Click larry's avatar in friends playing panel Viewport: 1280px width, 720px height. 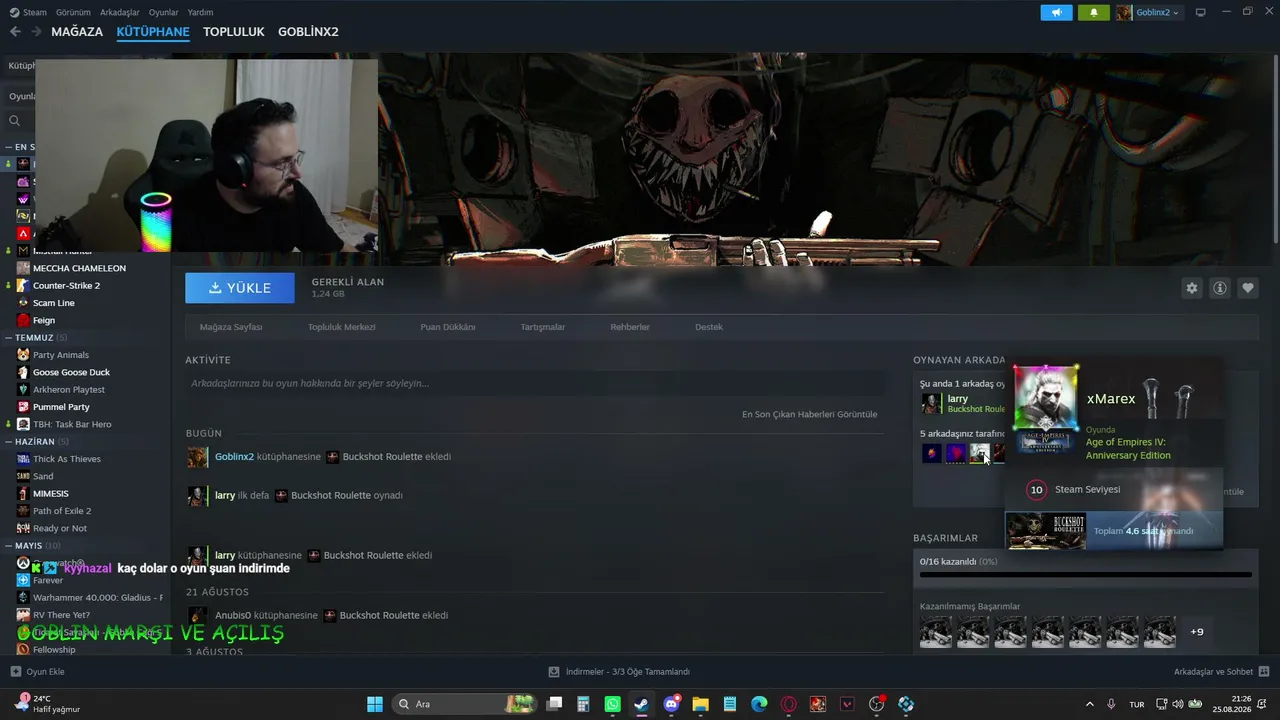pyautogui.click(x=931, y=403)
